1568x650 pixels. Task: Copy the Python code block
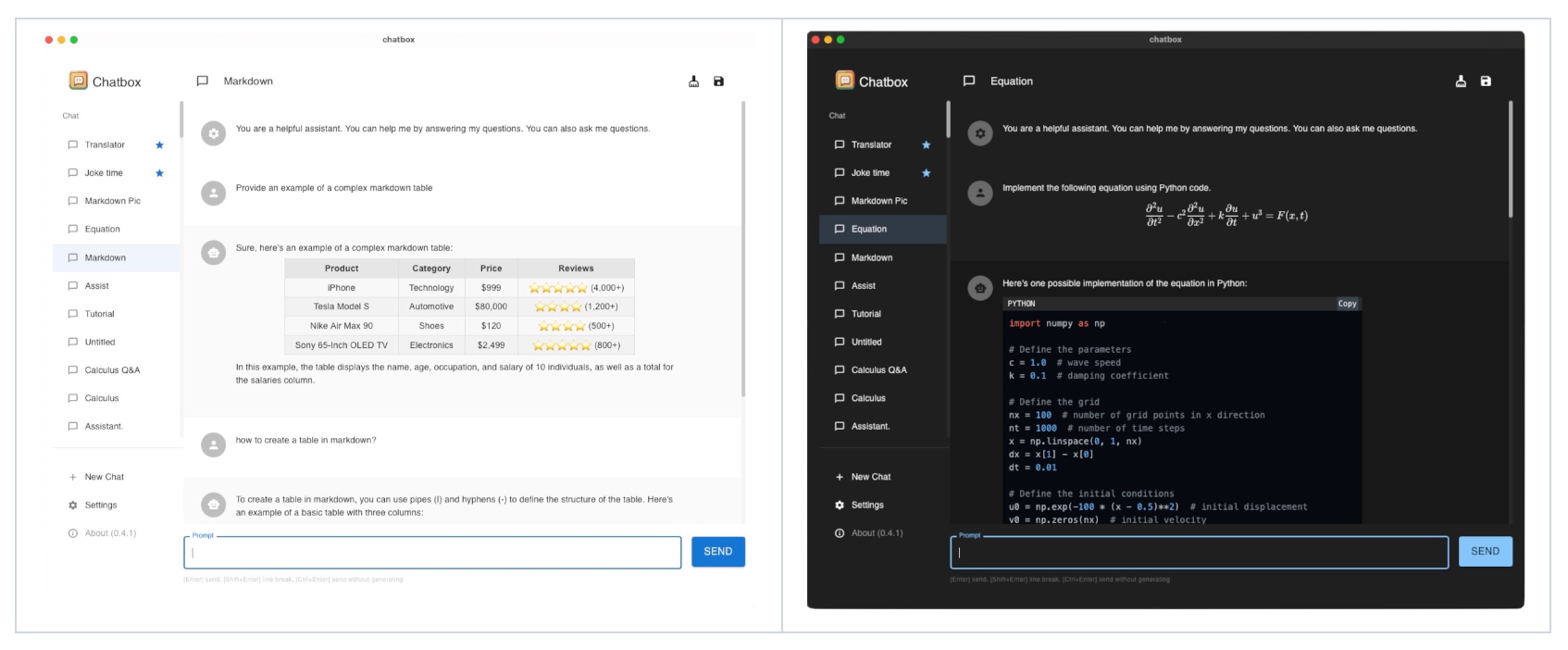(1347, 304)
